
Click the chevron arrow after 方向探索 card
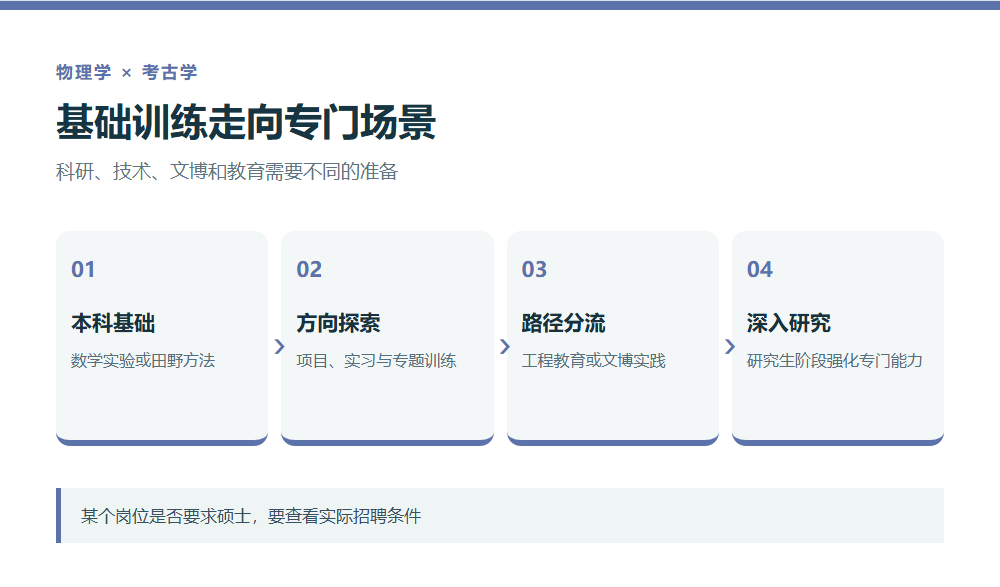click(x=504, y=346)
